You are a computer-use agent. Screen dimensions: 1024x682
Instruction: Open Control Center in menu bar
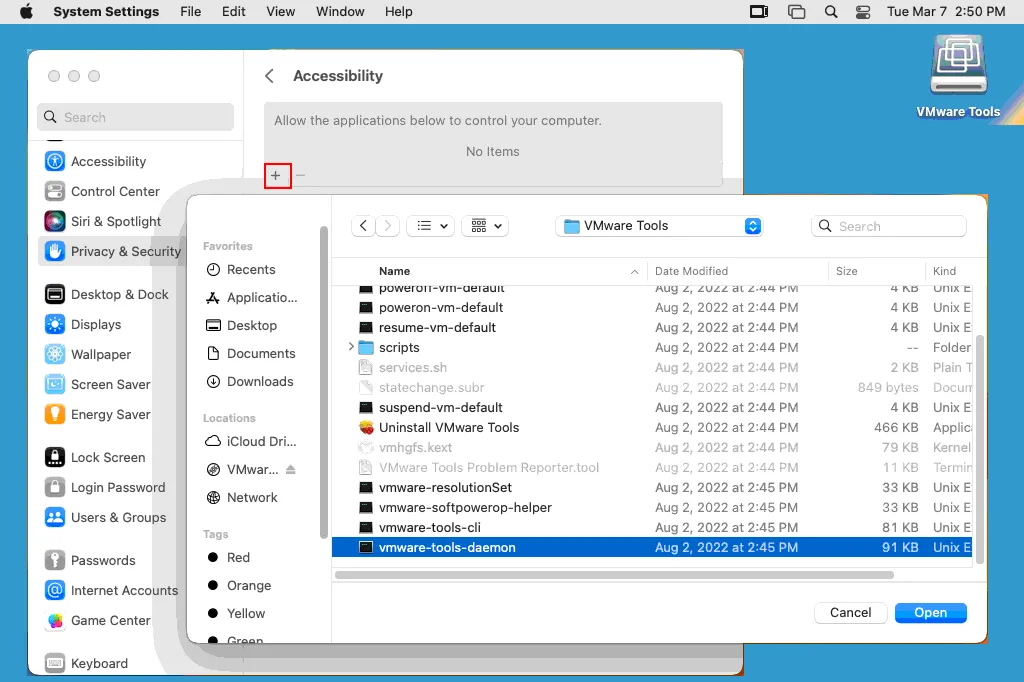pyautogui.click(x=863, y=12)
